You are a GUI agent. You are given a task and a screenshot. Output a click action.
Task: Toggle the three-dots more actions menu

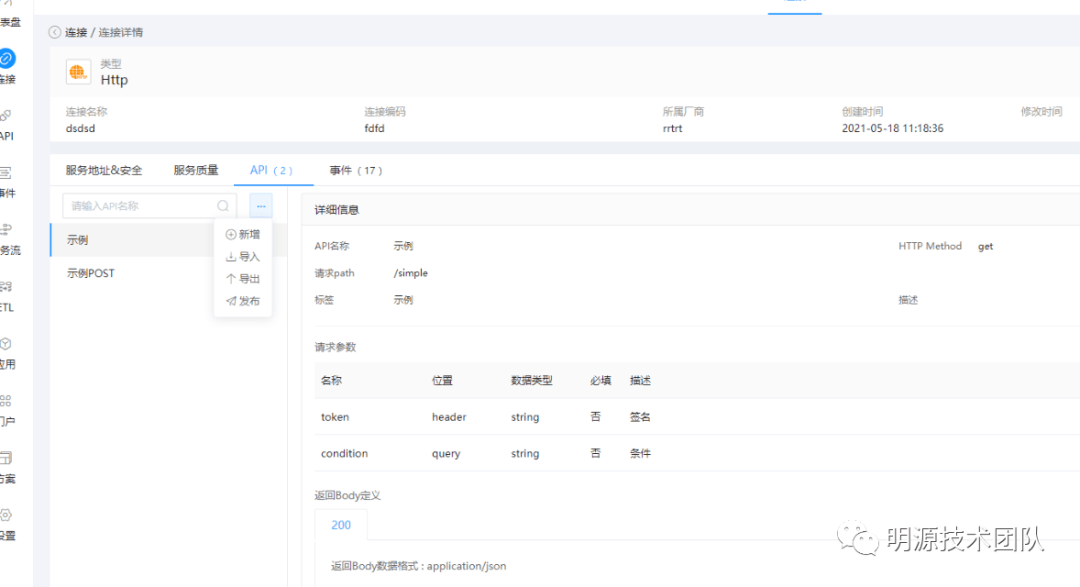coord(261,206)
